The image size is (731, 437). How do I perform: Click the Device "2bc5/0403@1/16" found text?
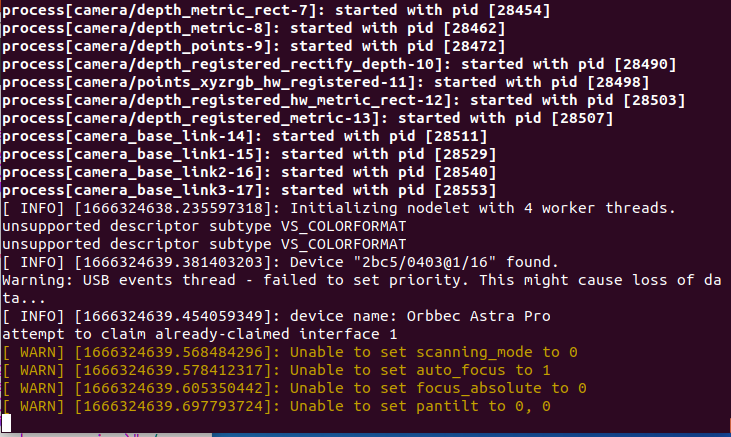coord(424,262)
